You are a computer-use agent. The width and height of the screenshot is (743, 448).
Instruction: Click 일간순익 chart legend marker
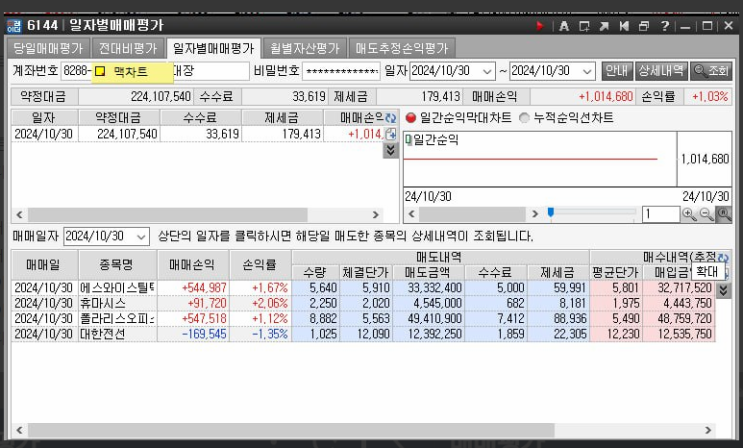[x=408, y=139]
